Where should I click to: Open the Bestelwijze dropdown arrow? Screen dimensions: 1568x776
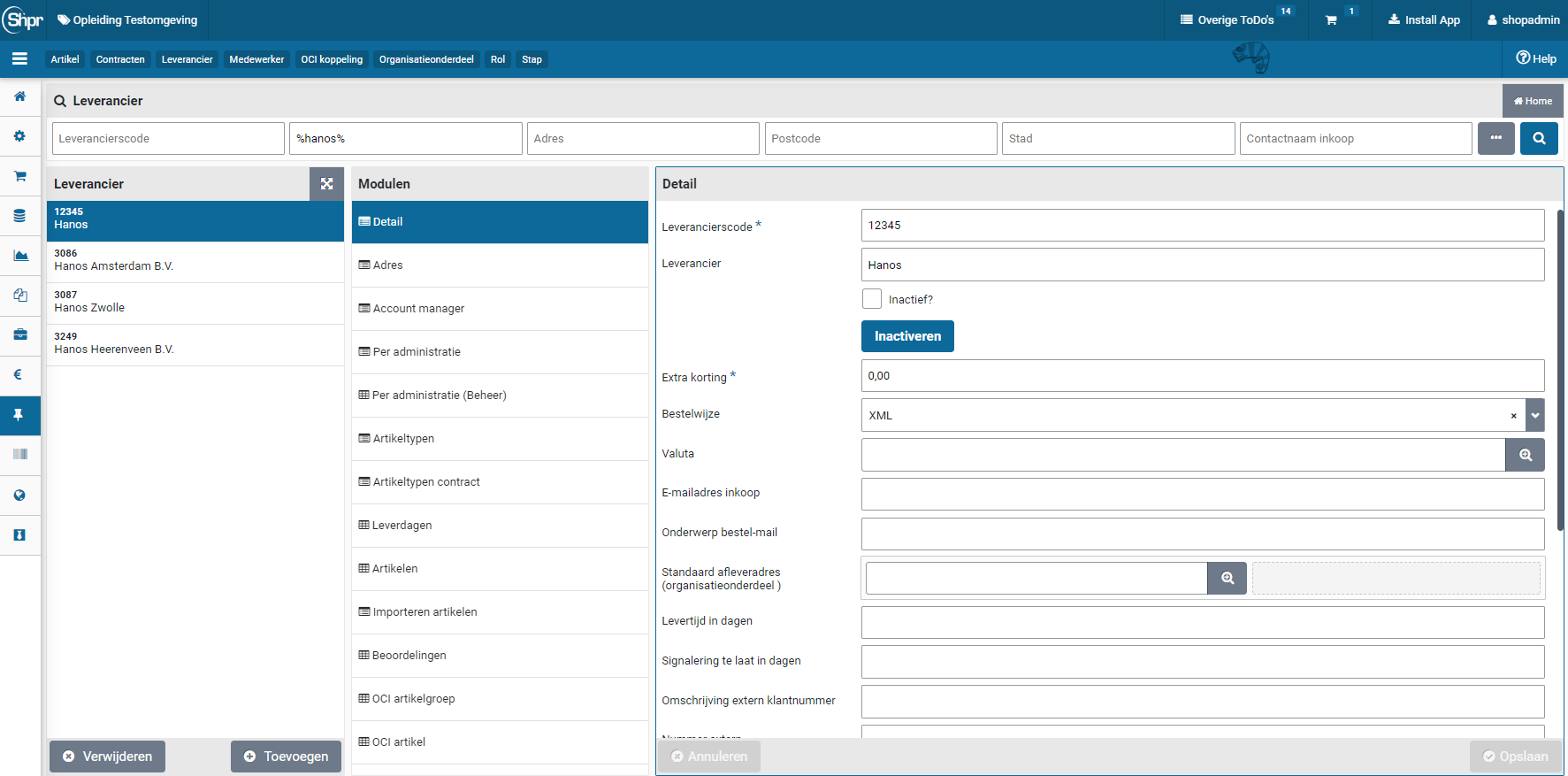tap(1535, 415)
